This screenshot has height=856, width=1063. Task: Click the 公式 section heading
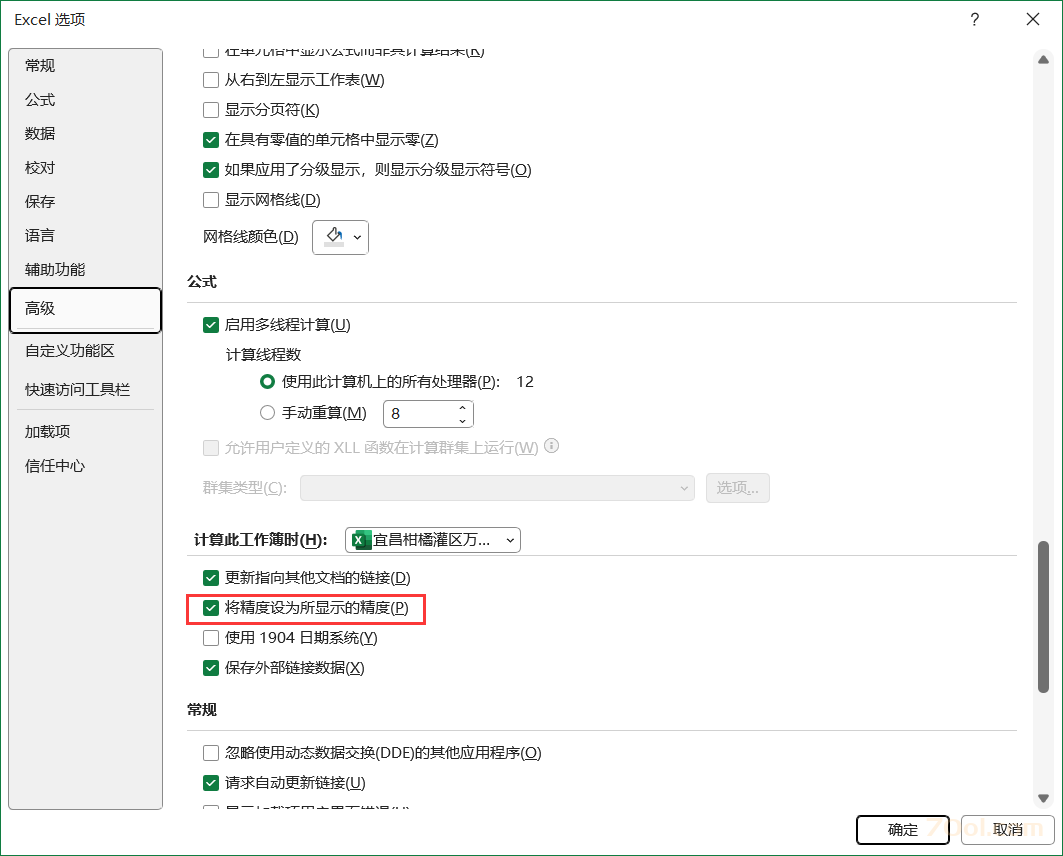tap(202, 282)
